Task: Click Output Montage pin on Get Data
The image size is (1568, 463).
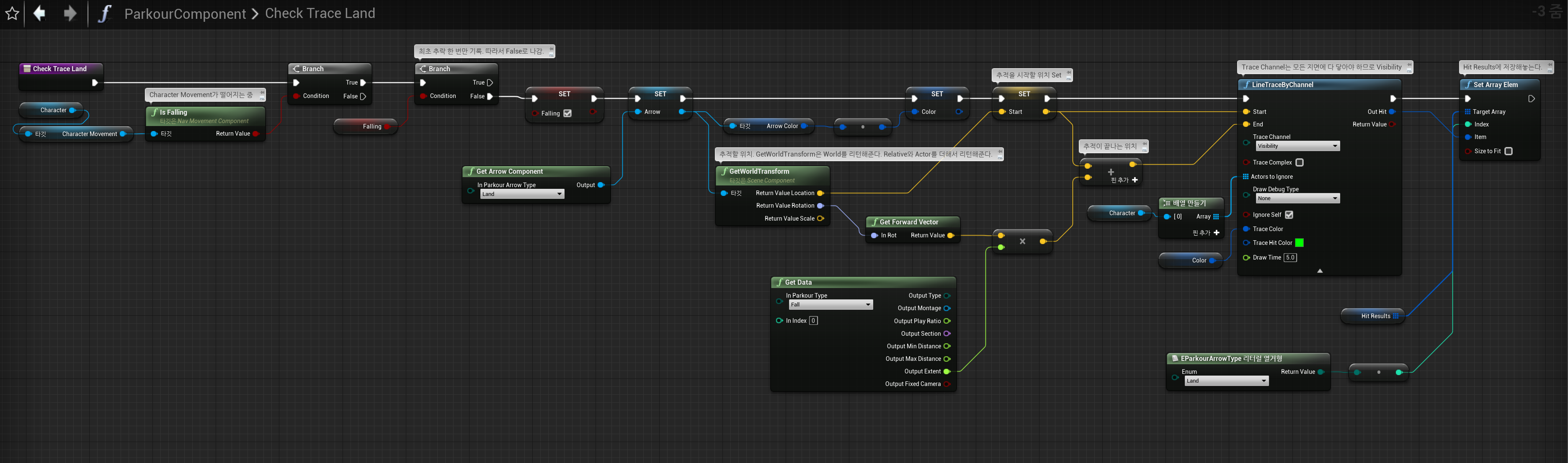Action: [947, 309]
